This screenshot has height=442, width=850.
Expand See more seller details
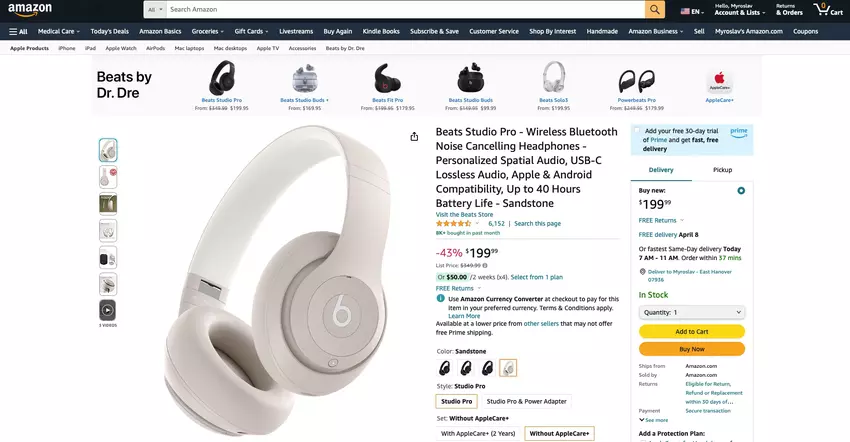pos(653,420)
